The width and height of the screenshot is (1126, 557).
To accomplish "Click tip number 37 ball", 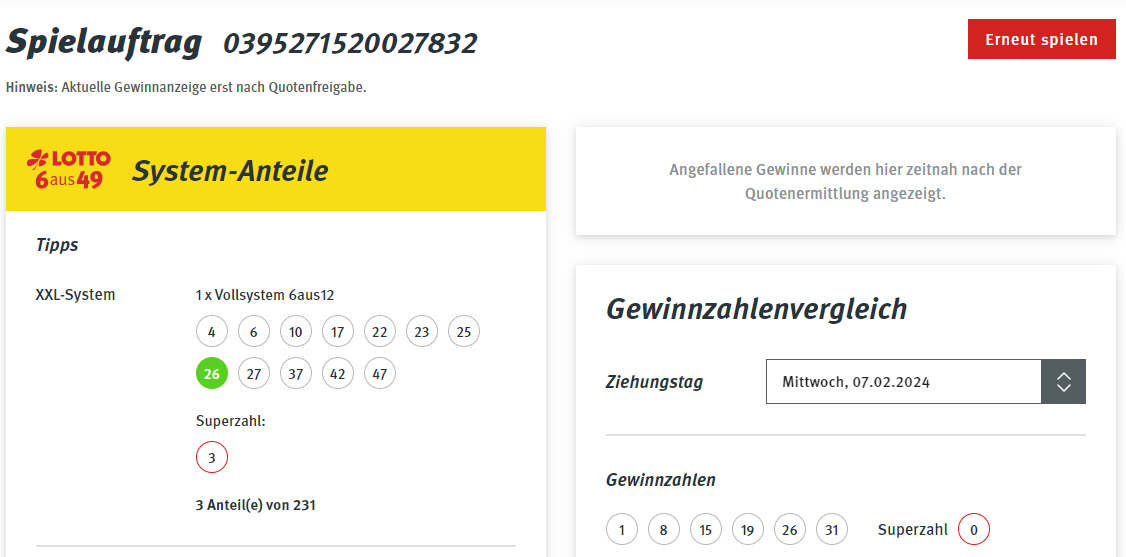I will click(x=296, y=373).
